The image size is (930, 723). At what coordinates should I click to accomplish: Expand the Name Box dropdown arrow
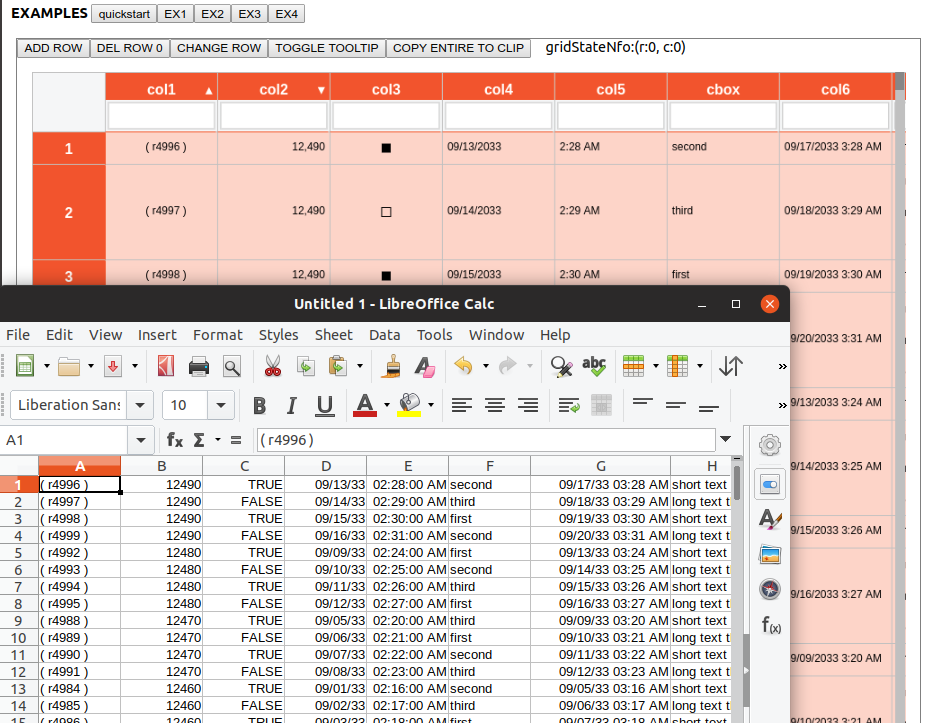[141, 440]
